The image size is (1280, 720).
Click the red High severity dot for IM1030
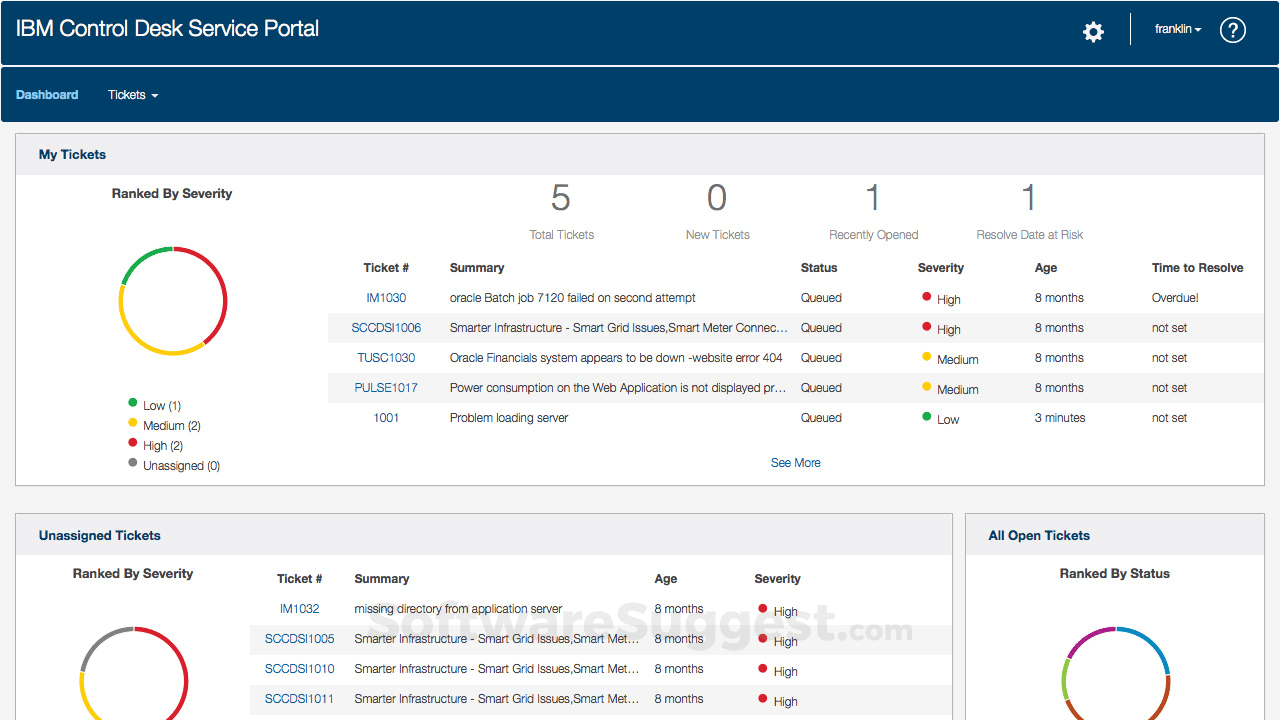coord(926,295)
